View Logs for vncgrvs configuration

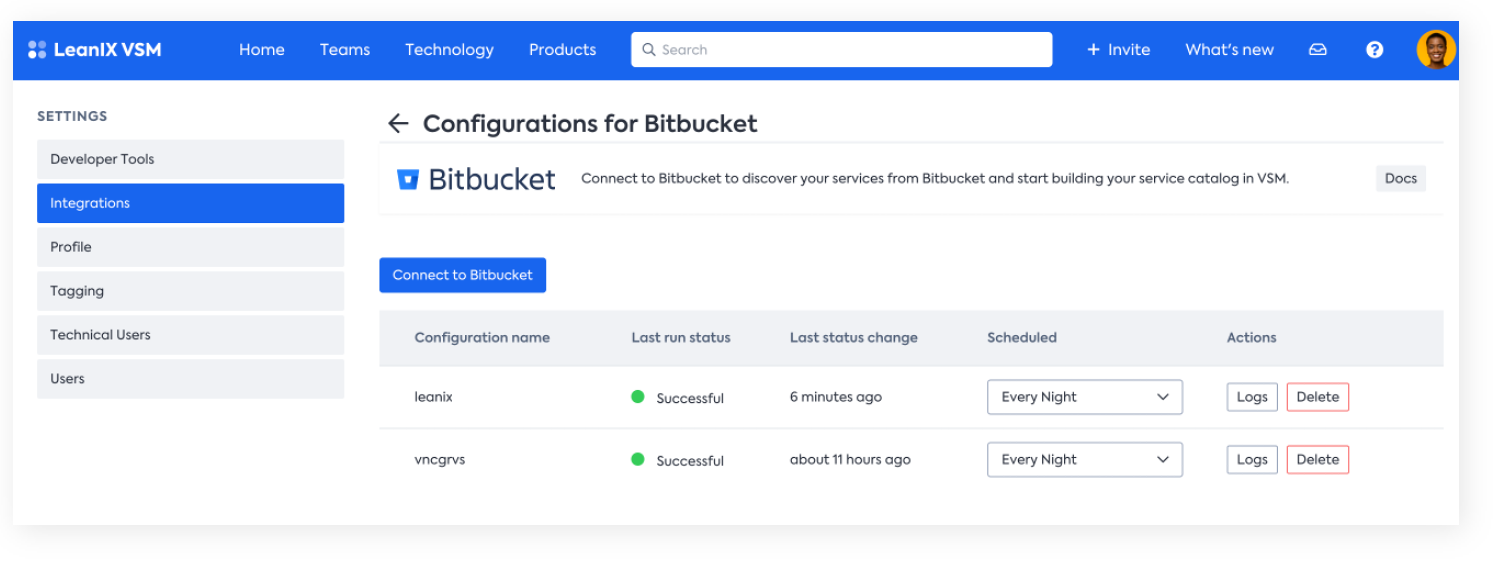click(1252, 460)
